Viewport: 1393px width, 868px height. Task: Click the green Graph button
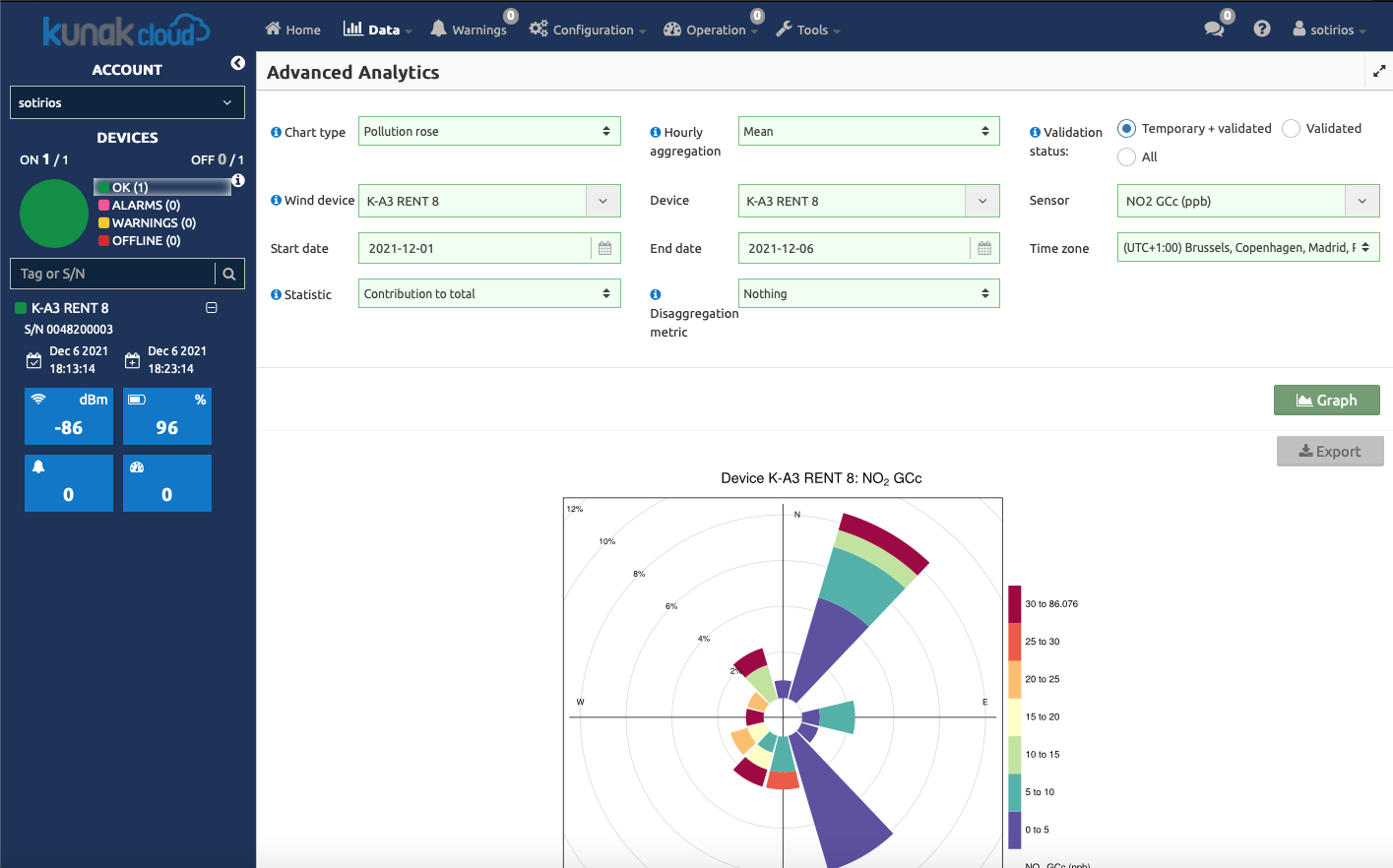(1326, 401)
